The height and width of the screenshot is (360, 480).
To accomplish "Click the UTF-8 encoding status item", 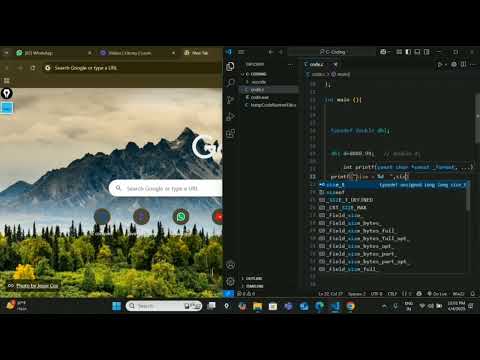I will click(377, 294).
